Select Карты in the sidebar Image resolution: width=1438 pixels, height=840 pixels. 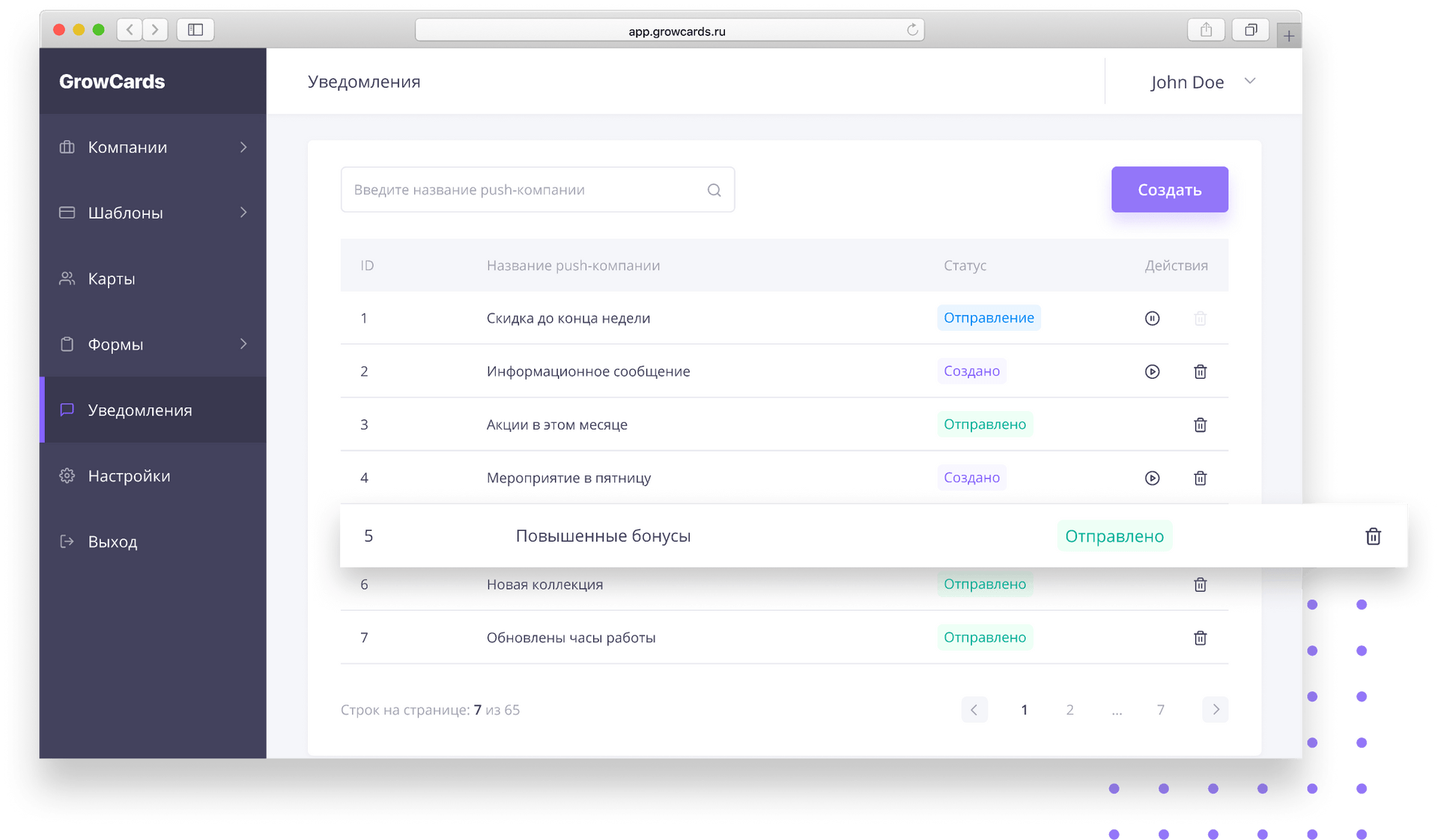(x=112, y=279)
